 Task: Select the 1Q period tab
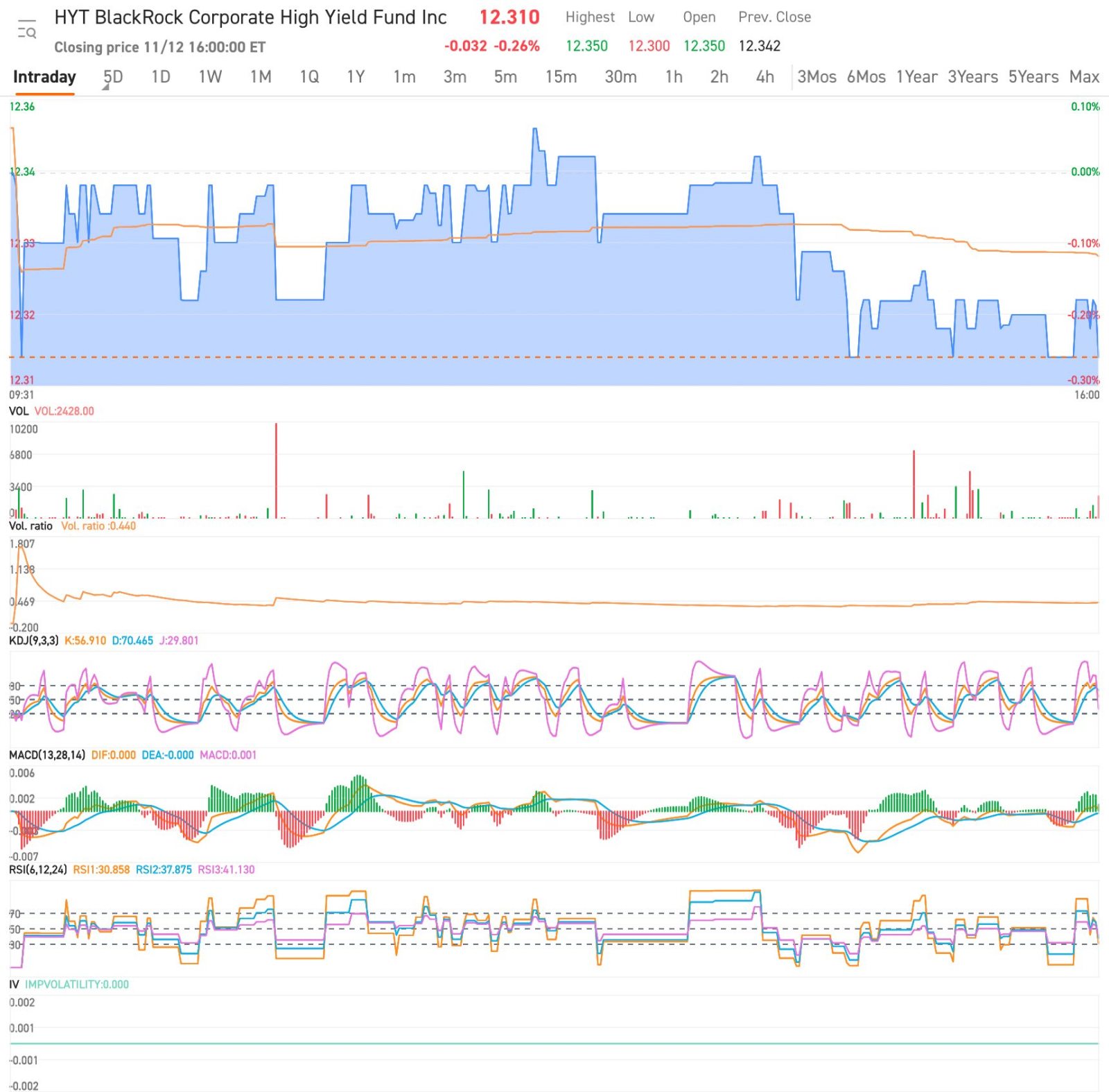[309, 77]
